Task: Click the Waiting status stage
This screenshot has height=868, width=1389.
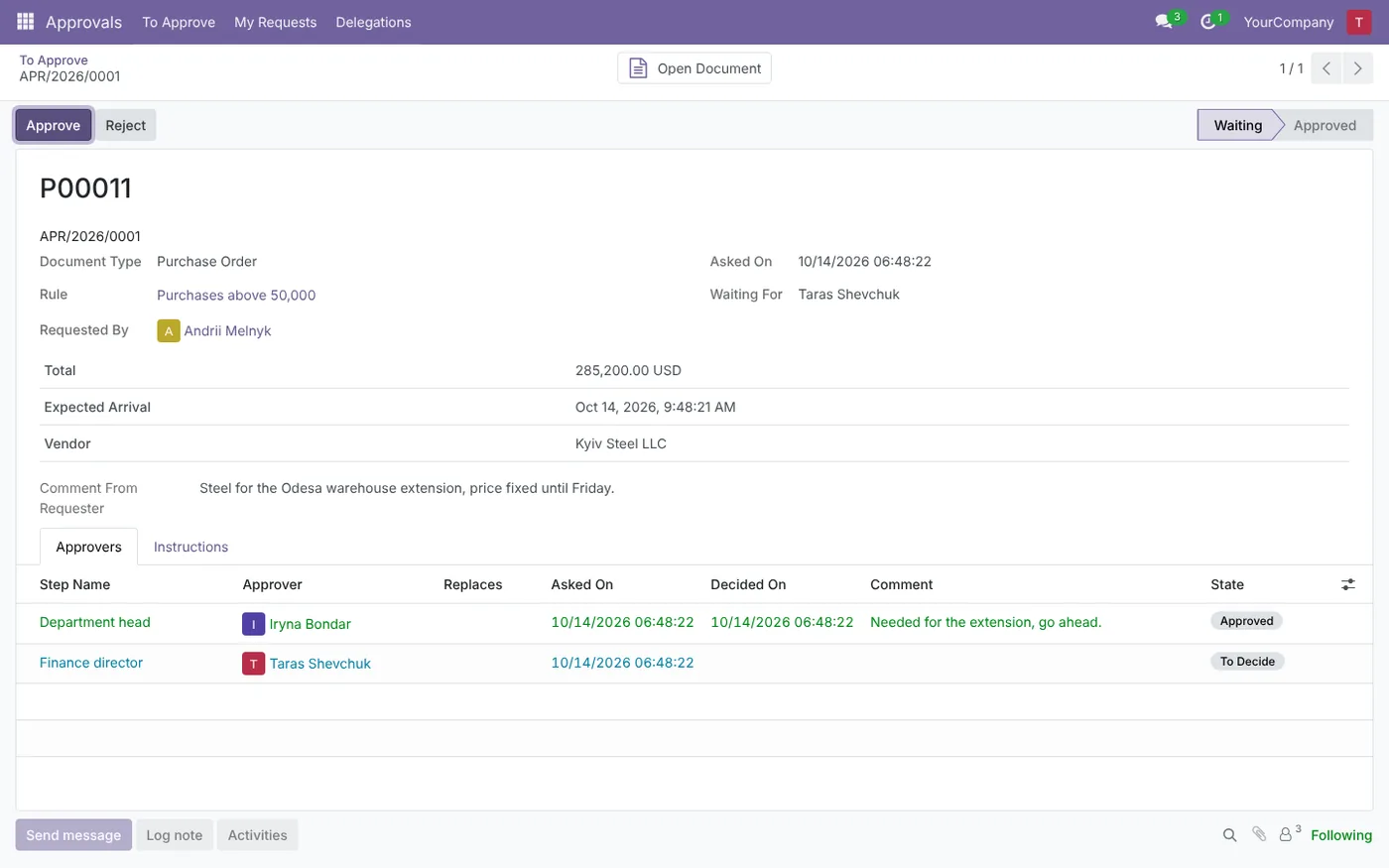Action: 1238,125
